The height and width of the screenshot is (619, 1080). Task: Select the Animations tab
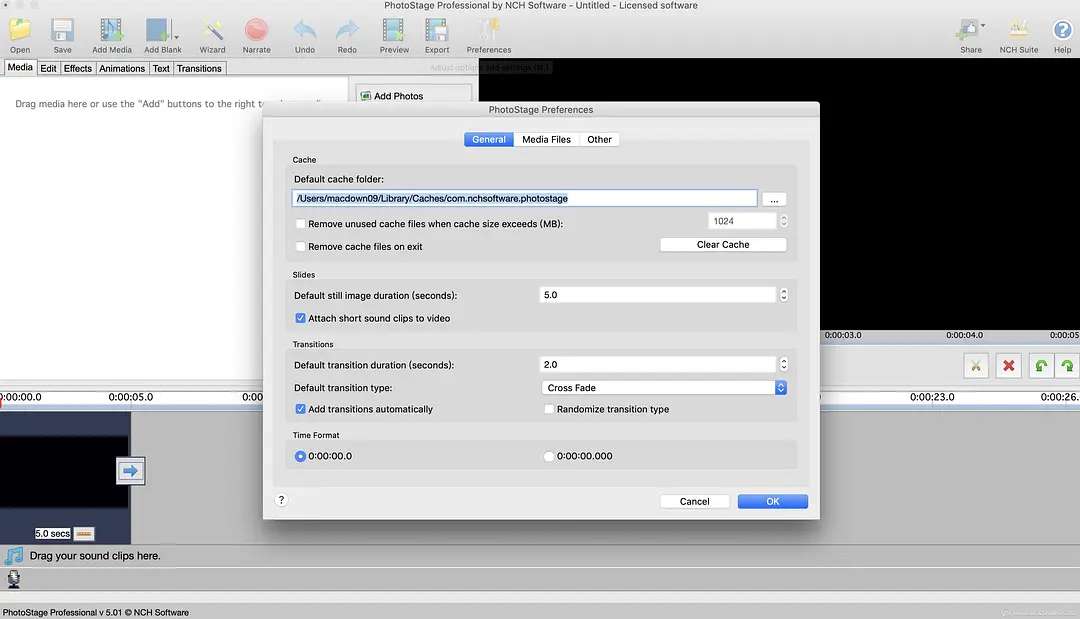(x=122, y=68)
